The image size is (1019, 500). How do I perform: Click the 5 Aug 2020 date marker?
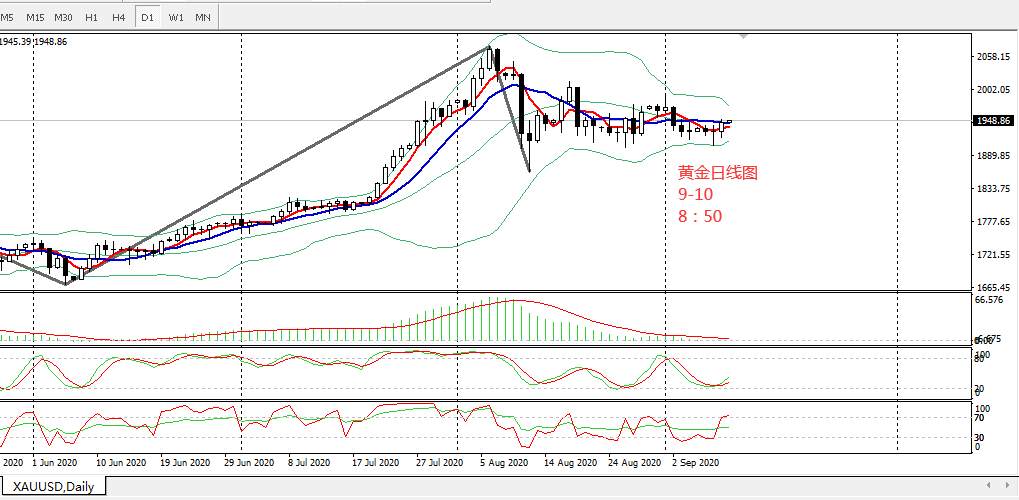(504, 463)
